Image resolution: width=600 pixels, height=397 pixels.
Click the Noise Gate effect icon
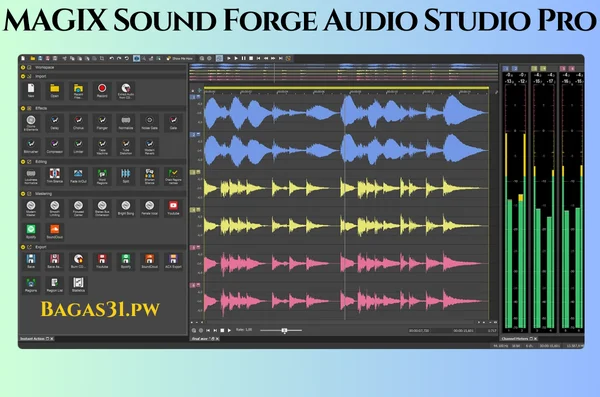[150, 123]
